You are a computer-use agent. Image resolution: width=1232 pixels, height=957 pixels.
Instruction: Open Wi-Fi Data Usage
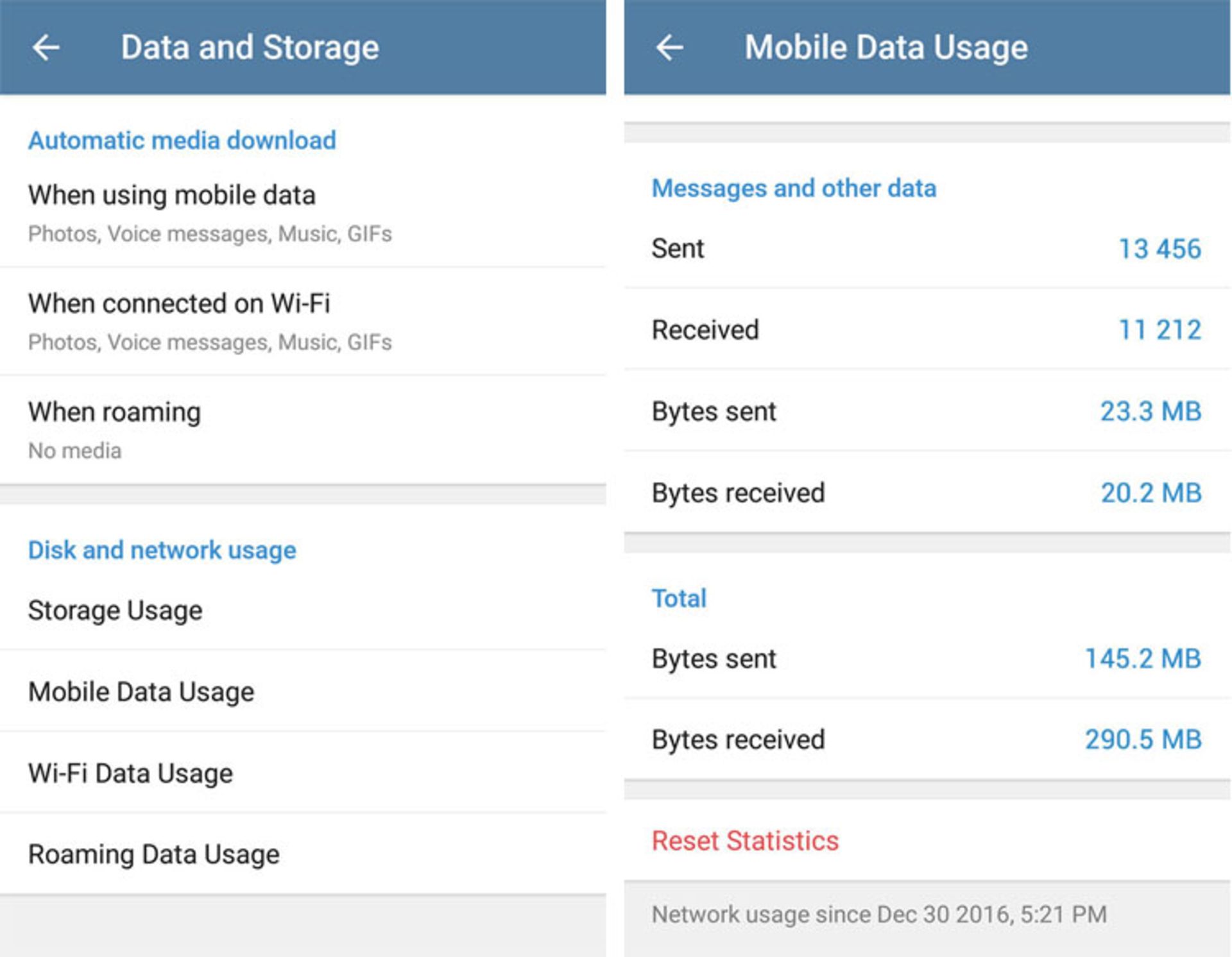click(x=302, y=773)
